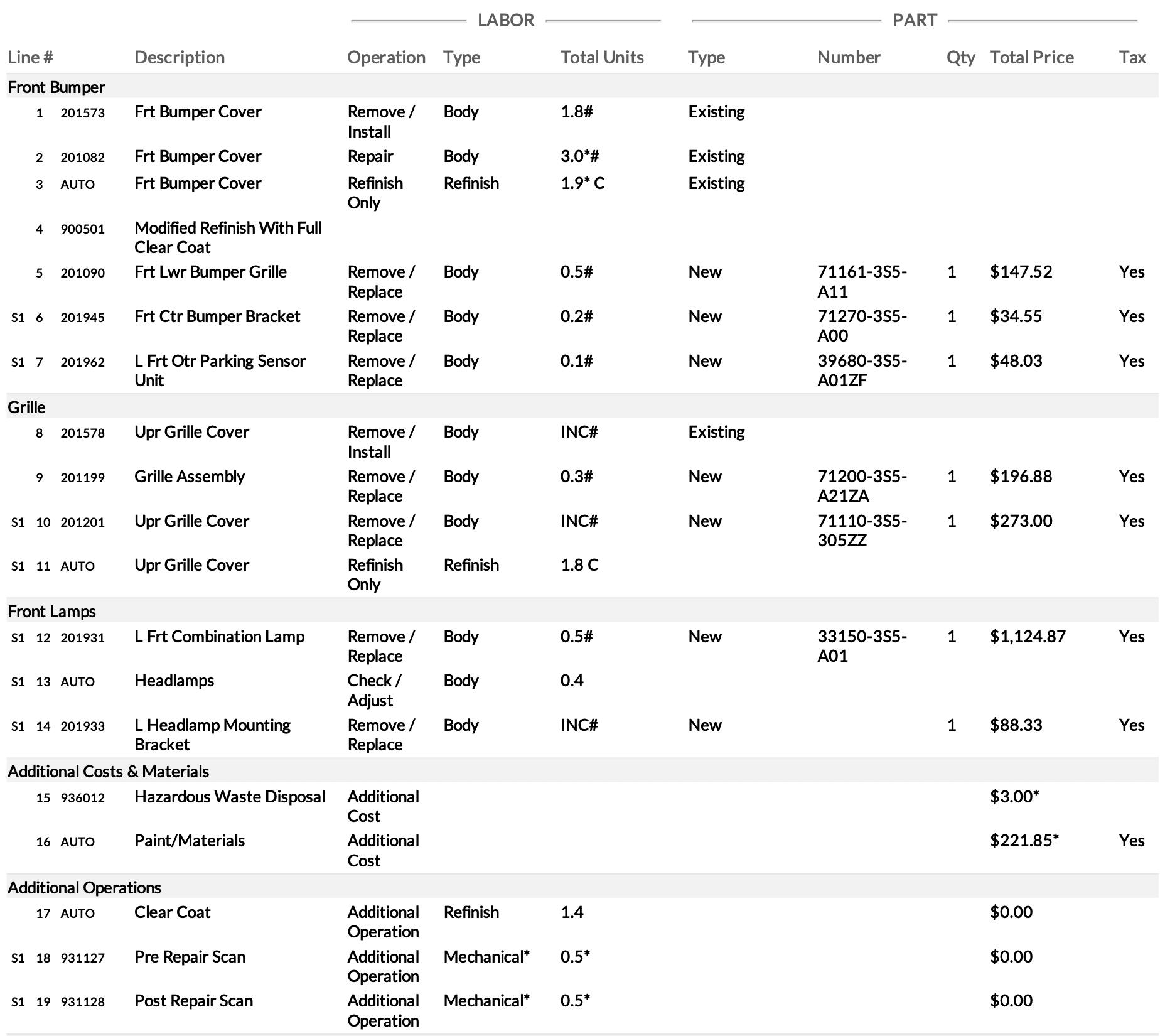Screen dimensions: 1165x1036
Task: Collapse the Front Bumper section header
Action: click(x=56, y=87)
